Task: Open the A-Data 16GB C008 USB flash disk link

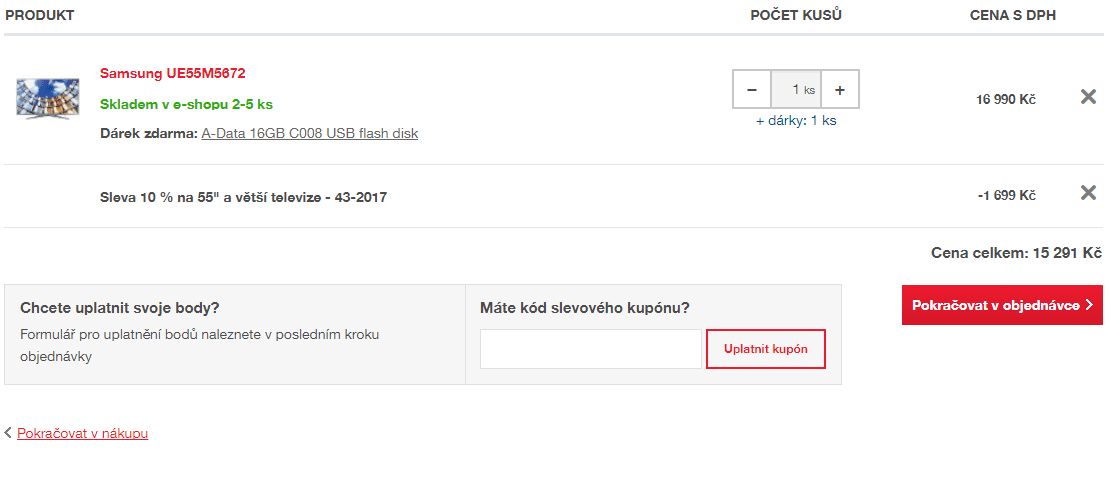Action: [310, 133]
